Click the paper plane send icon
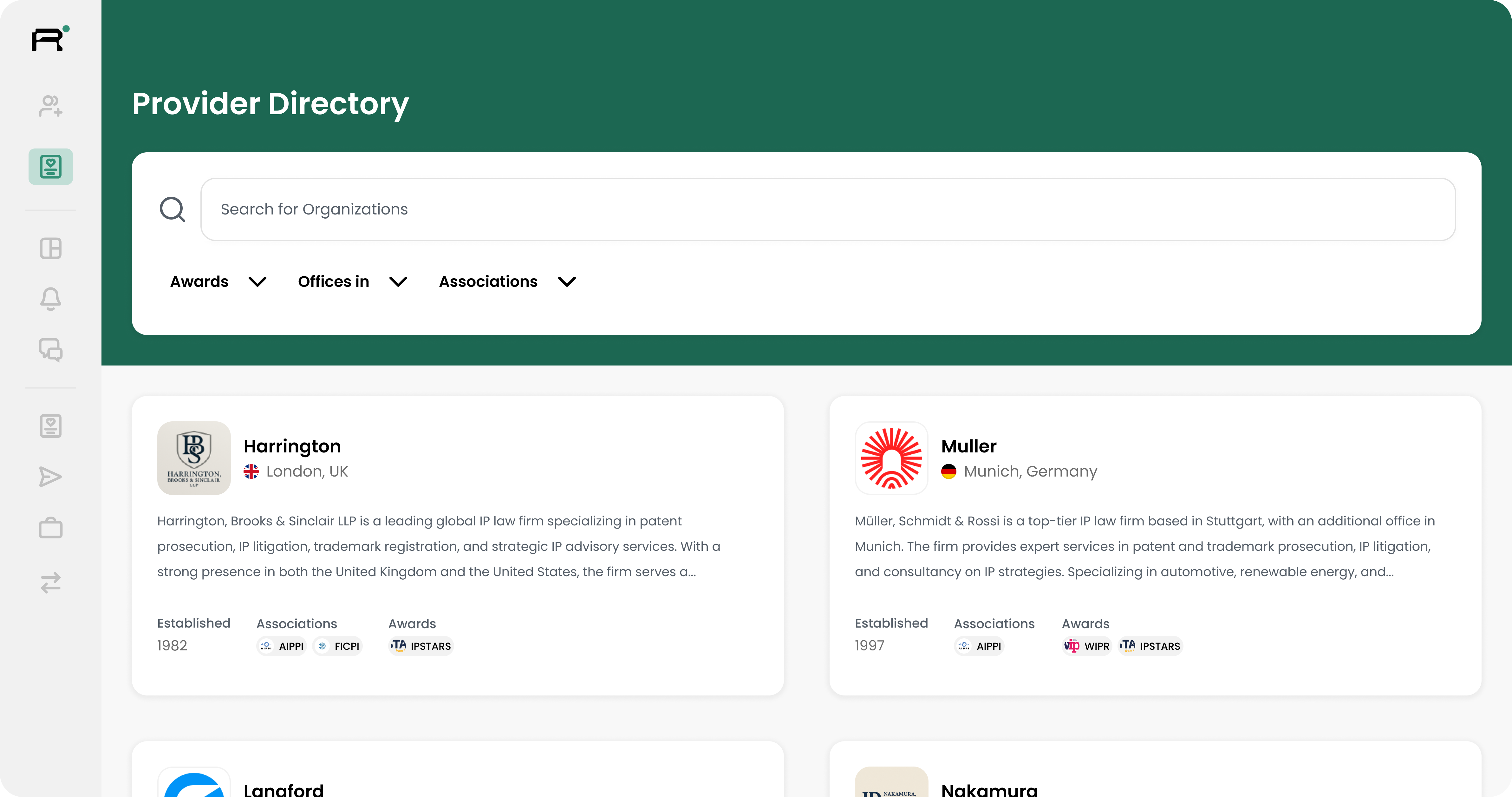 point(50,477)
